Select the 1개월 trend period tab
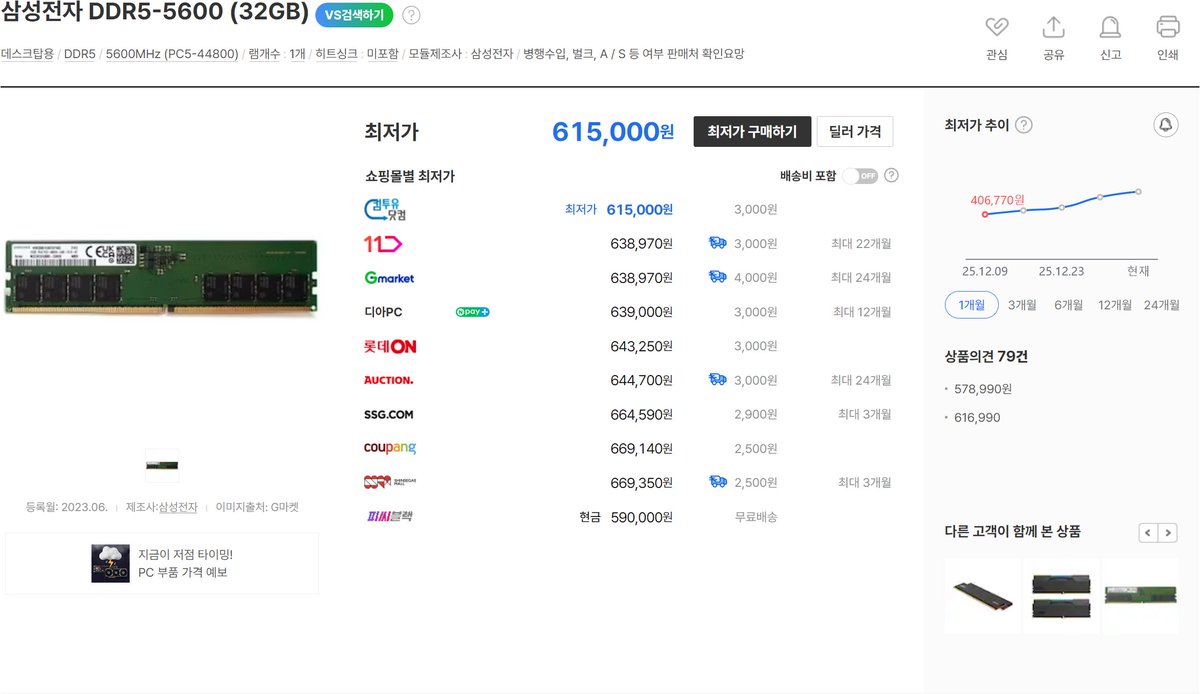Screen dimensions: 1200x694 tap(972, 305)
